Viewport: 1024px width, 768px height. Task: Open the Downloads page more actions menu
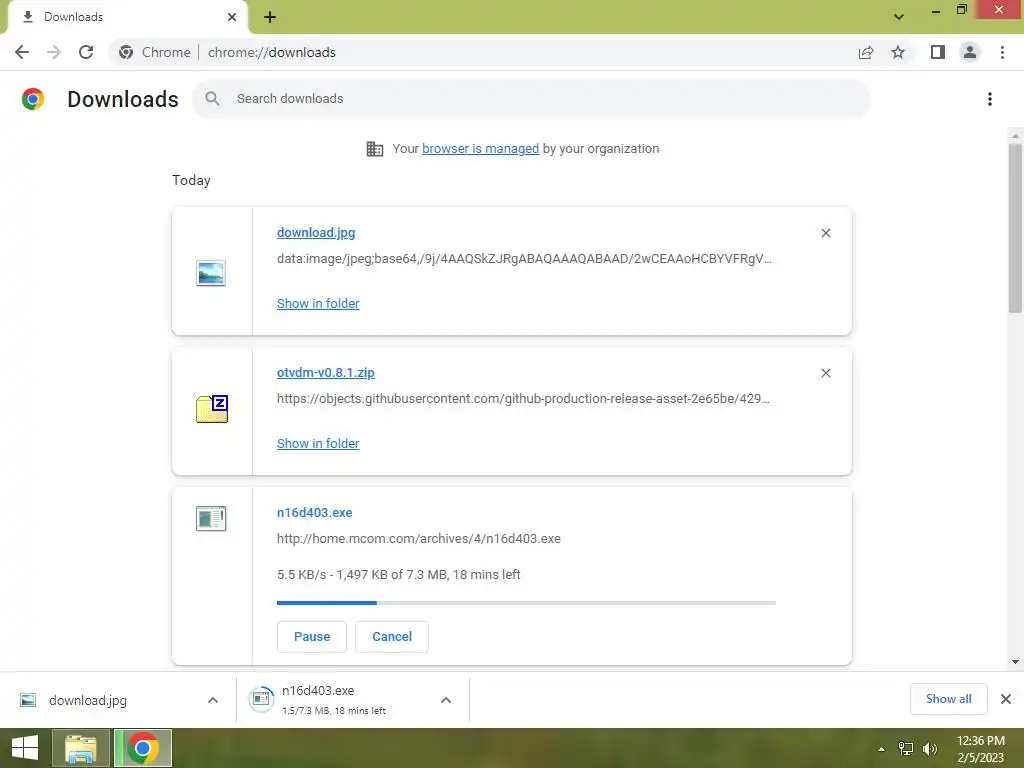[x=990, y=99]
